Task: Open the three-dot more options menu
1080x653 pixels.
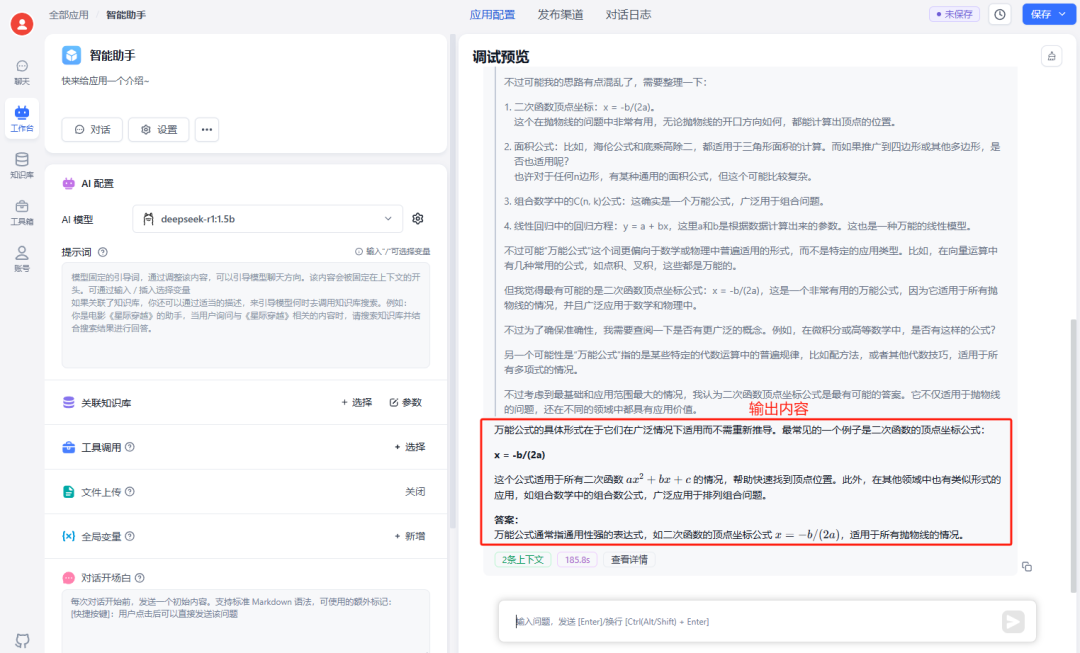Action: 207,129
